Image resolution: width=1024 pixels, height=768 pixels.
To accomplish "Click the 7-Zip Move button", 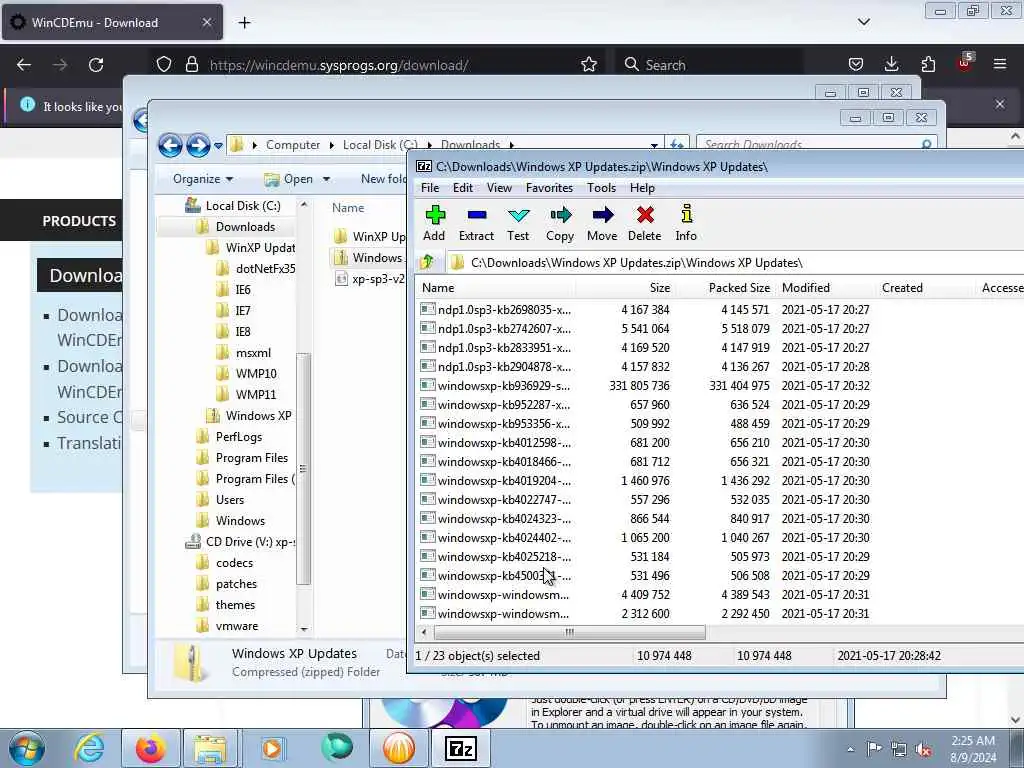I will (601, 223).
